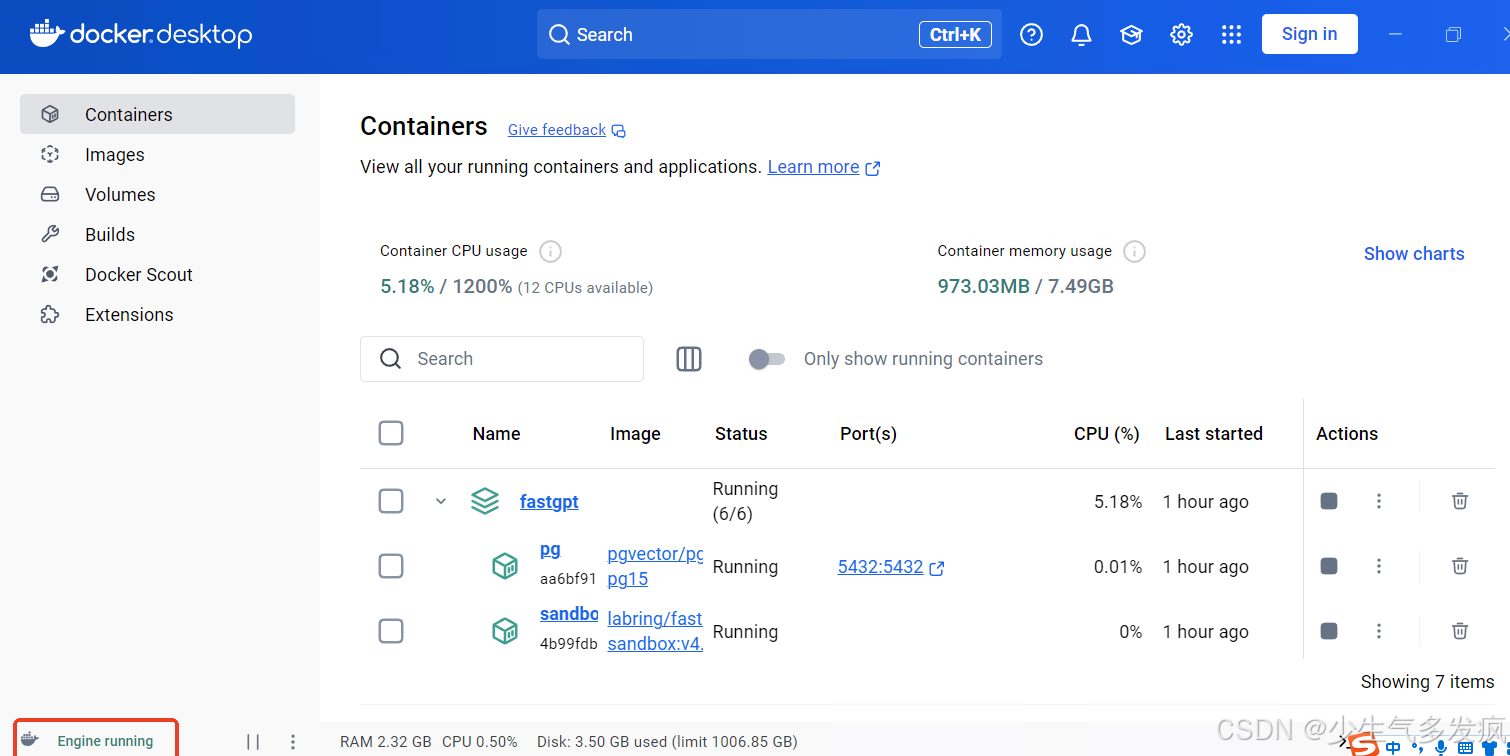Check the sandbox container checkbox

pos(391,631)
